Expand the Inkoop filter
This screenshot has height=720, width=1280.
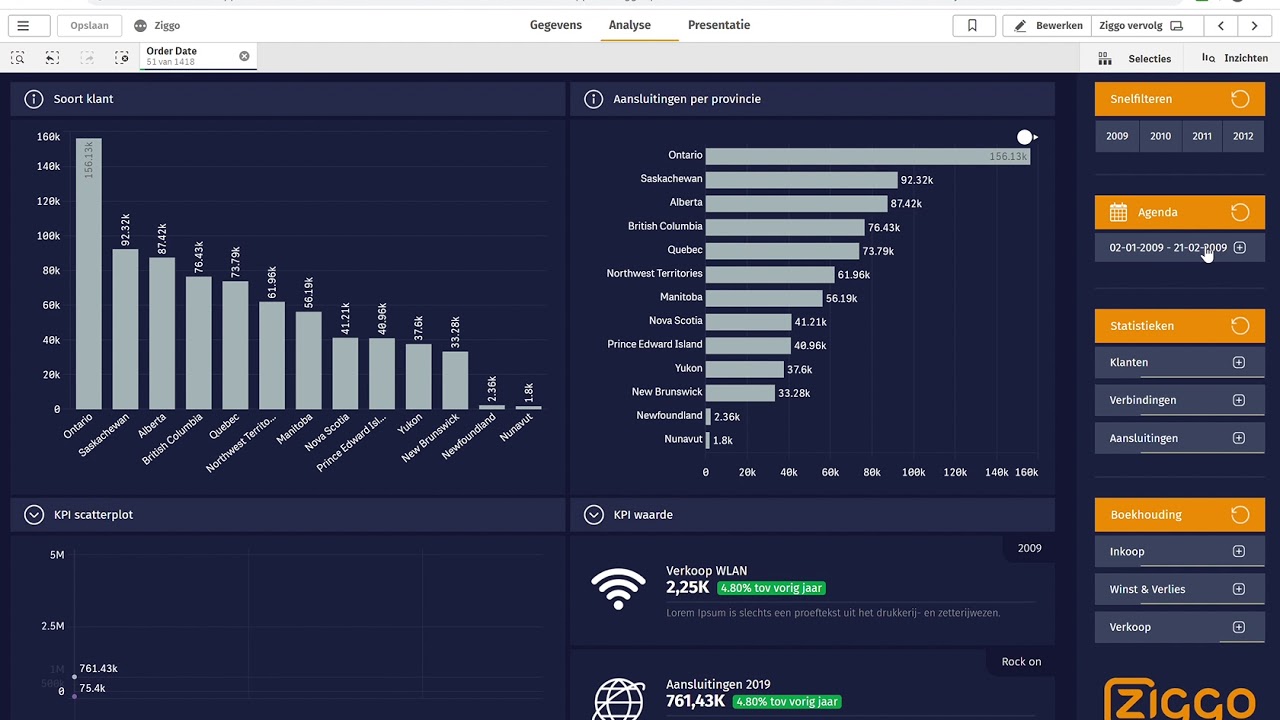[x=1239, y=551]
